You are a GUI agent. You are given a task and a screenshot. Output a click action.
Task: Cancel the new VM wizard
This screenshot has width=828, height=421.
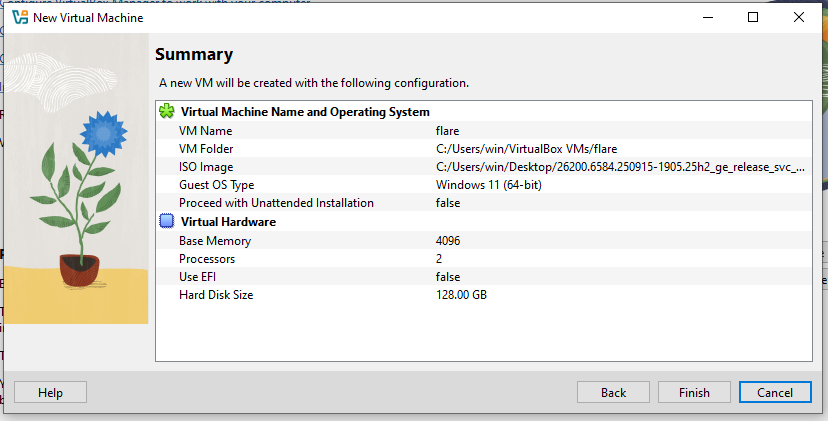775,393
